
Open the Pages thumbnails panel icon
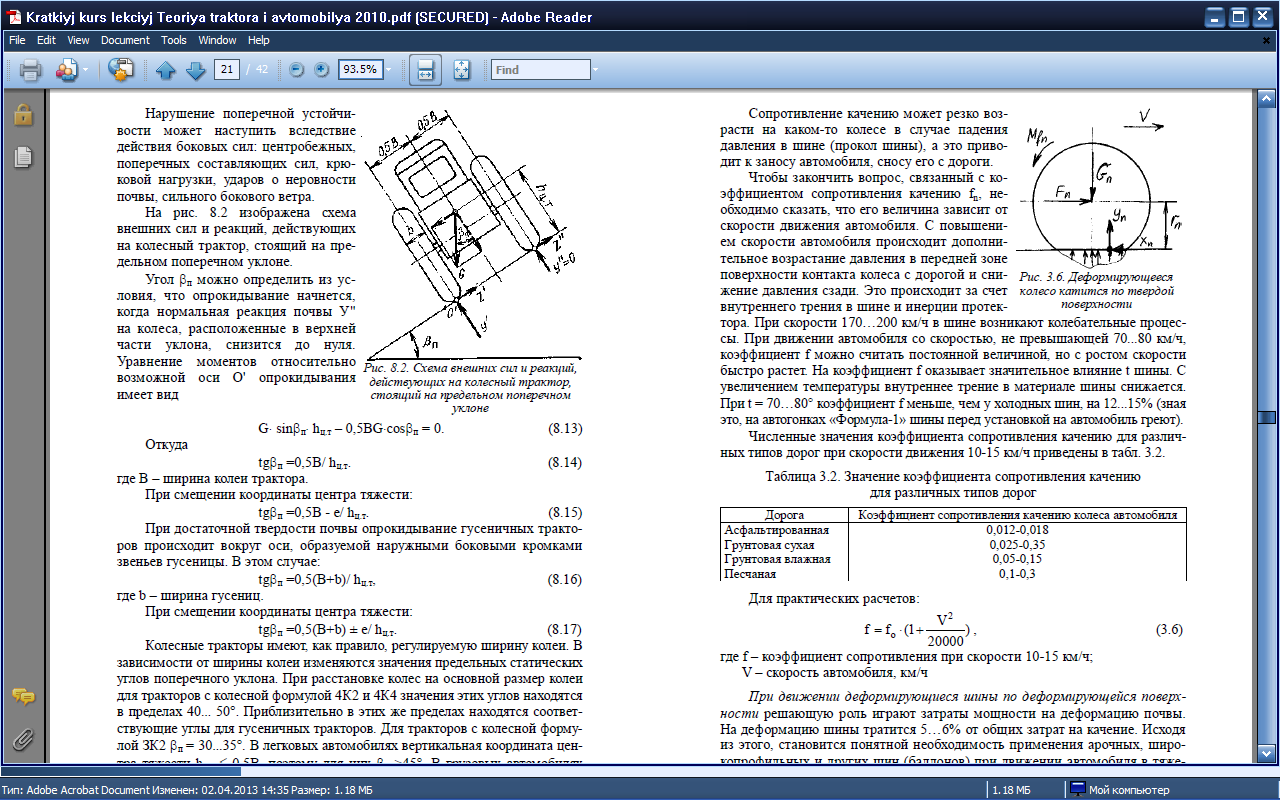23,157
